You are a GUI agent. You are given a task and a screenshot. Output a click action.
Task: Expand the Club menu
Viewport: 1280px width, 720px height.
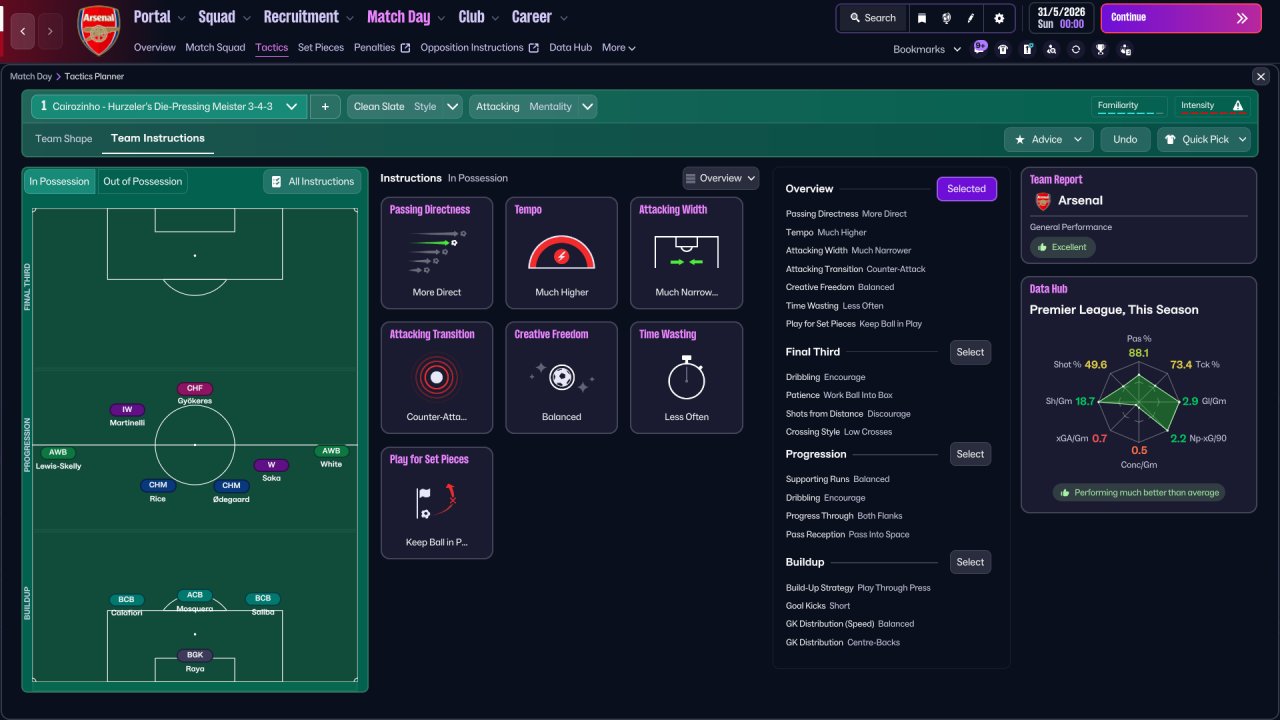click(480, 17)
